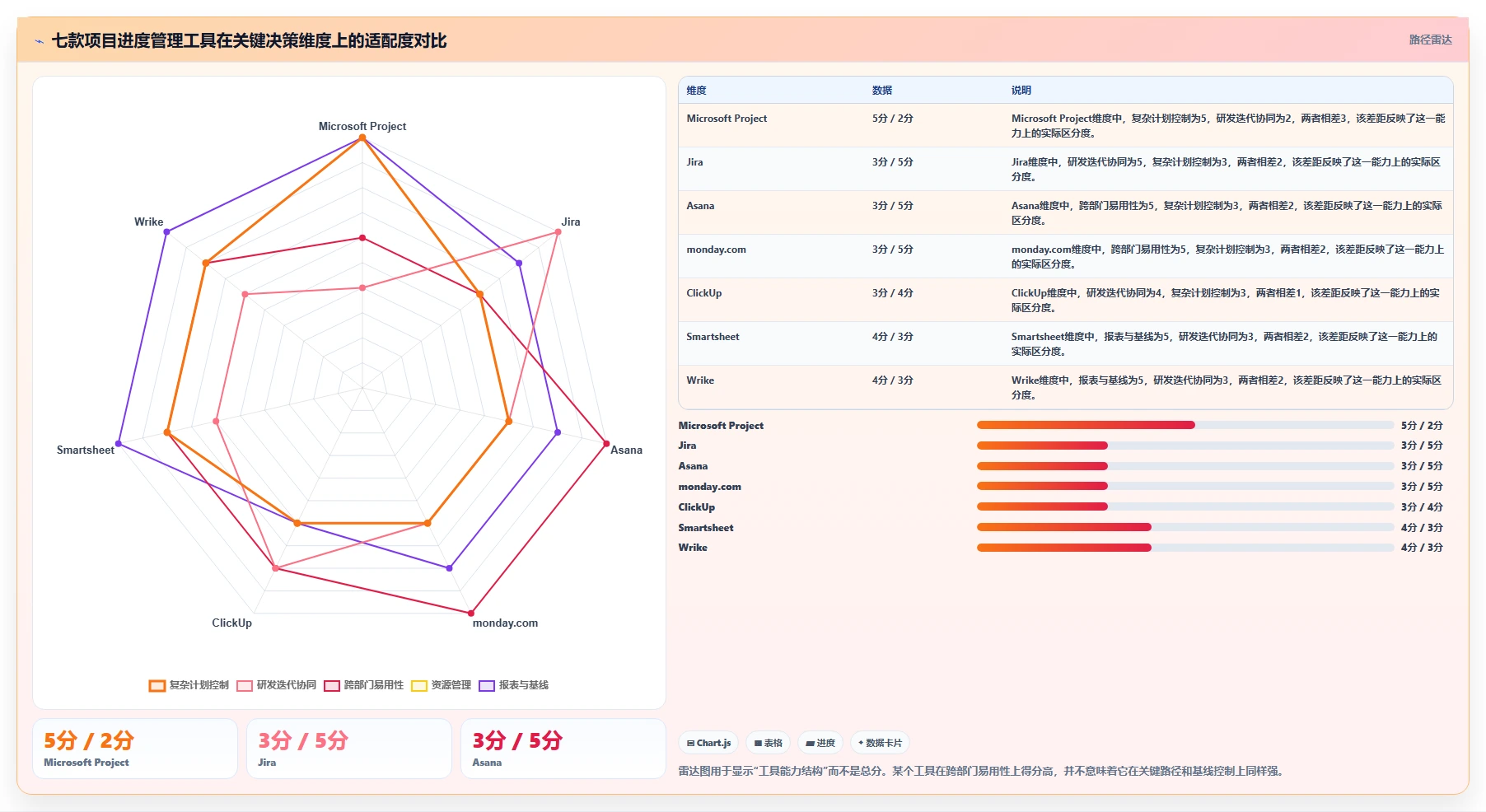The image size is (1486, 812).
Task: Click the Asana progress bar
Action: coord(1185,466)
